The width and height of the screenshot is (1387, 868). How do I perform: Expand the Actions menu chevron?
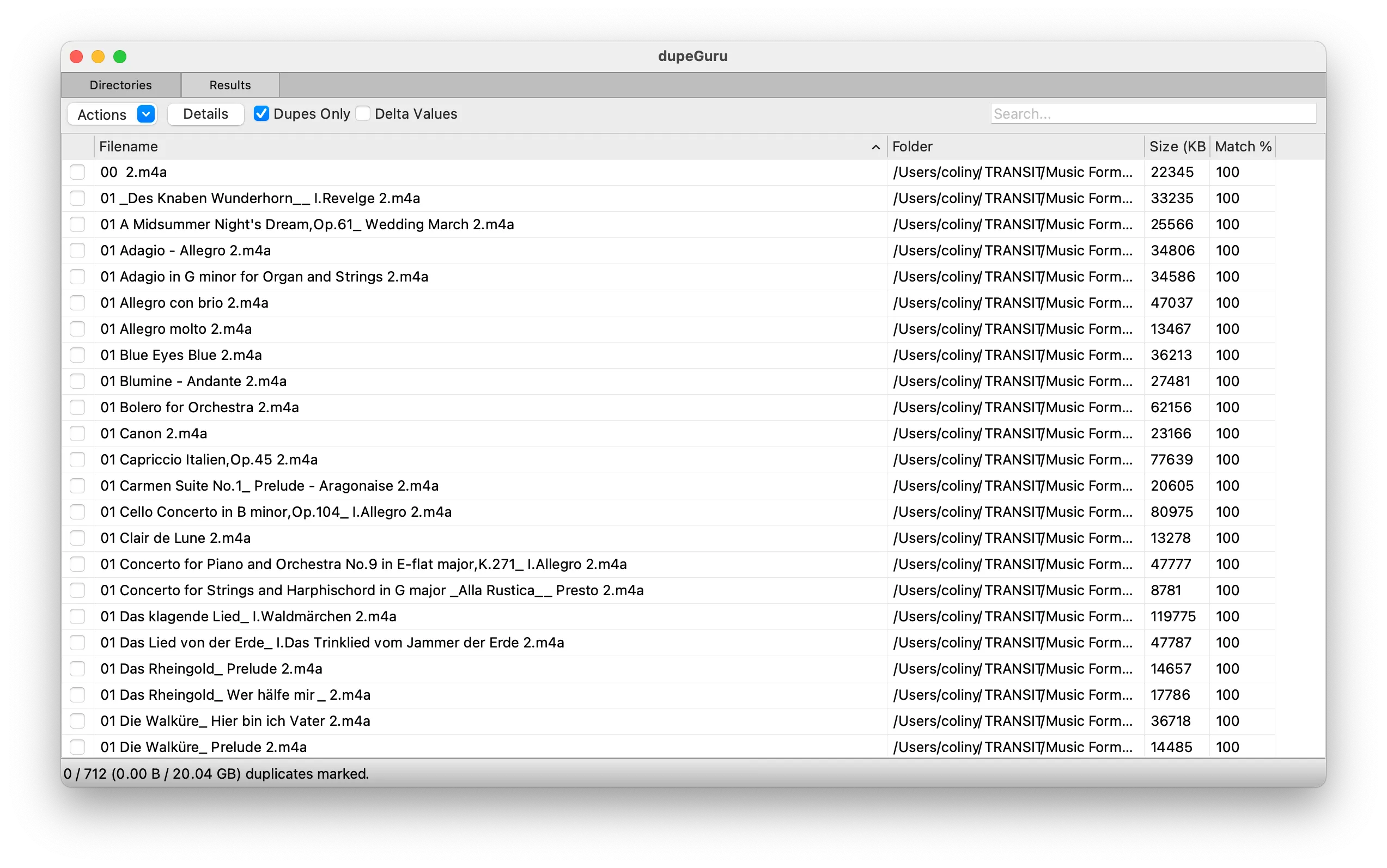pos(145,114)
